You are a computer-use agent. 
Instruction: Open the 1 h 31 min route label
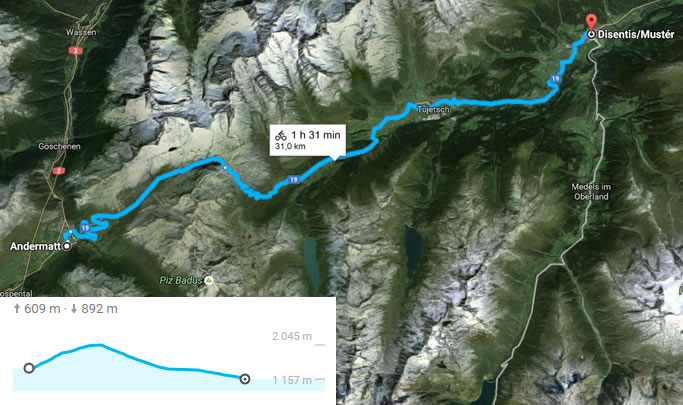(308, 140)
